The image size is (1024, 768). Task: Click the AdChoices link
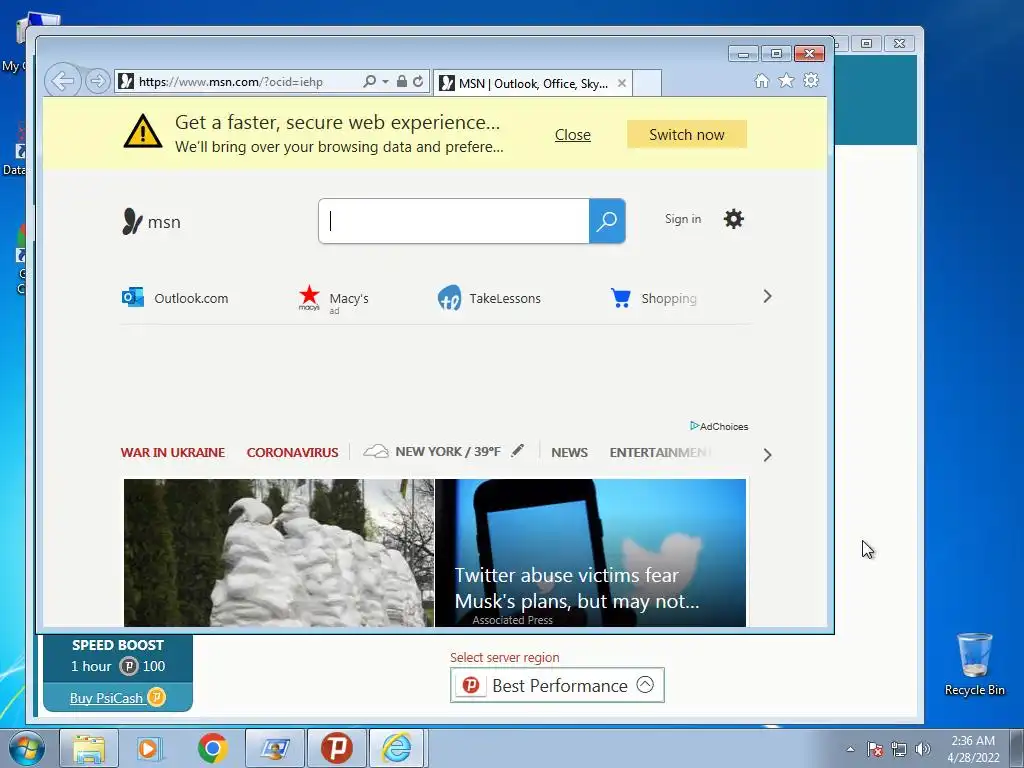pos(719,426)
